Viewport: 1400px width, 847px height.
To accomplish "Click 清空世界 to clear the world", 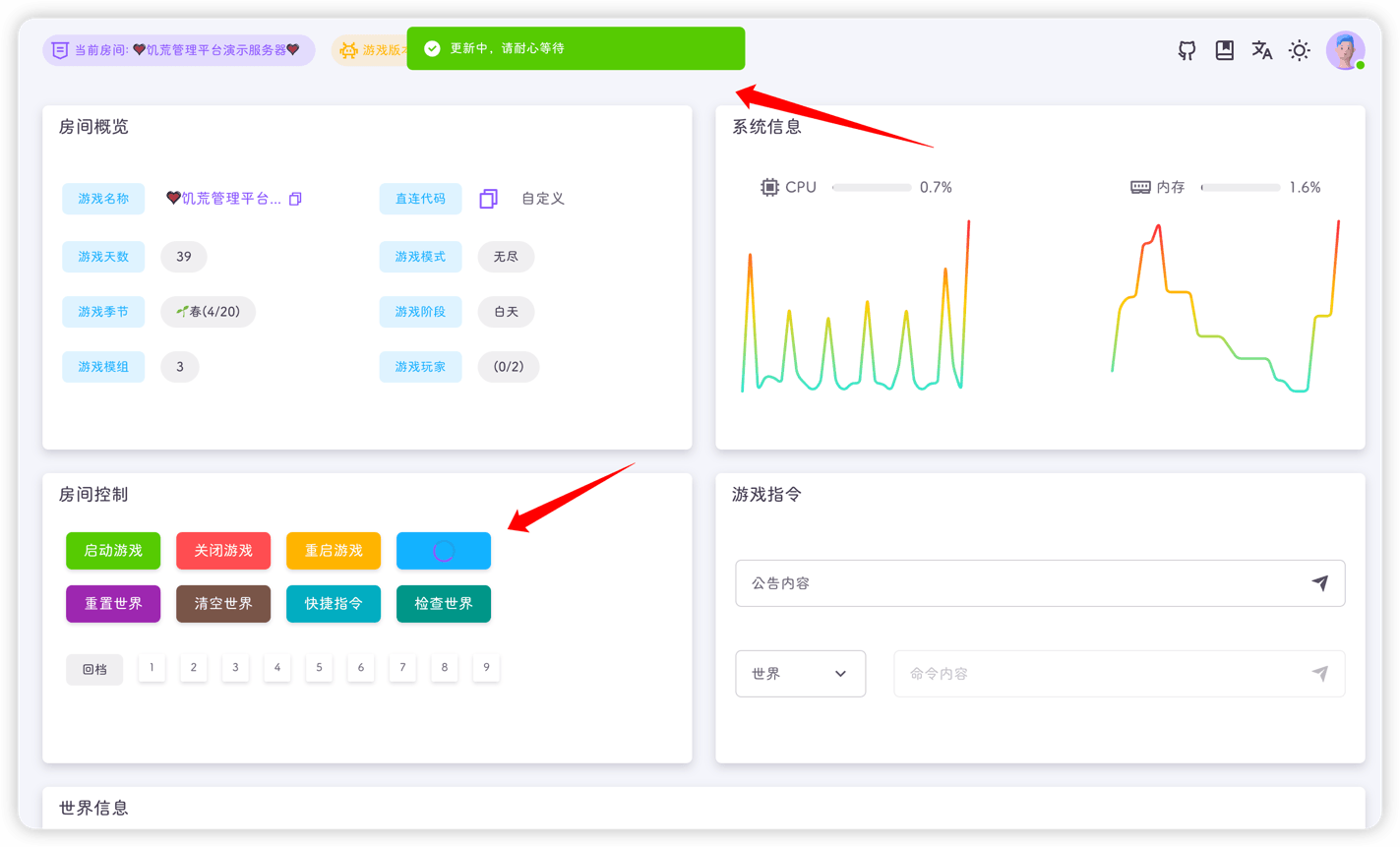I will click(x=223, y=604).
